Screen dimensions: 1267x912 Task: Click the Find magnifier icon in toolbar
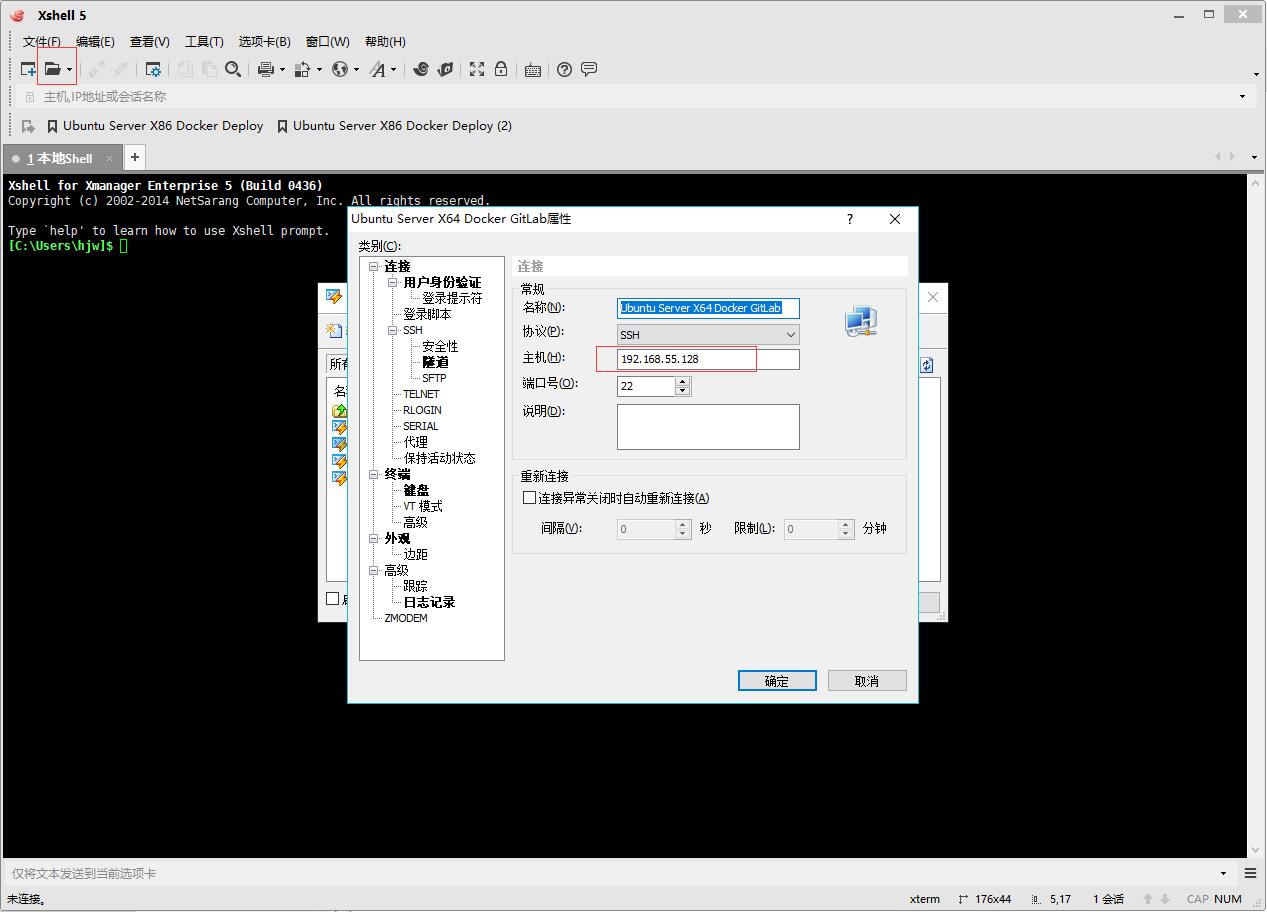(x=231, y=69)
